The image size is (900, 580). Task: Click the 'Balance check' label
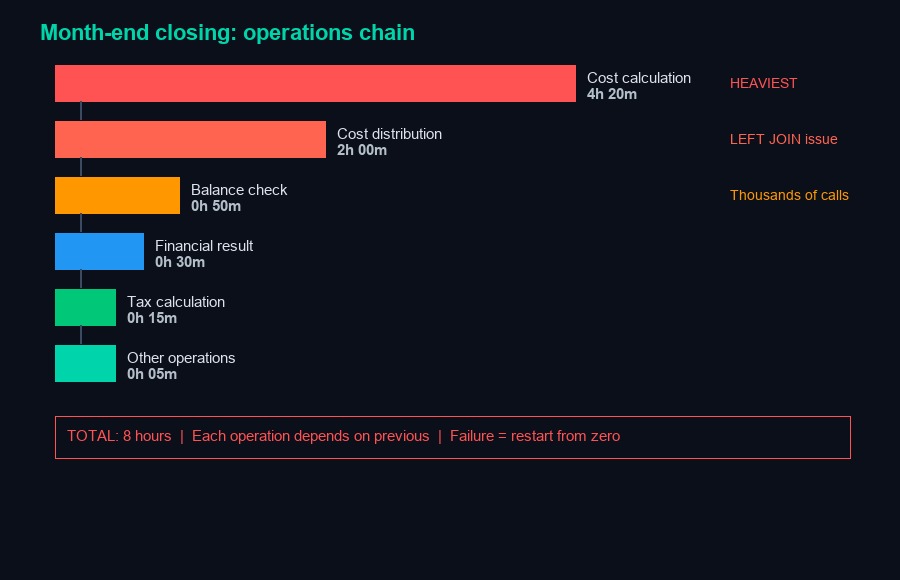[x=239, y=190]
